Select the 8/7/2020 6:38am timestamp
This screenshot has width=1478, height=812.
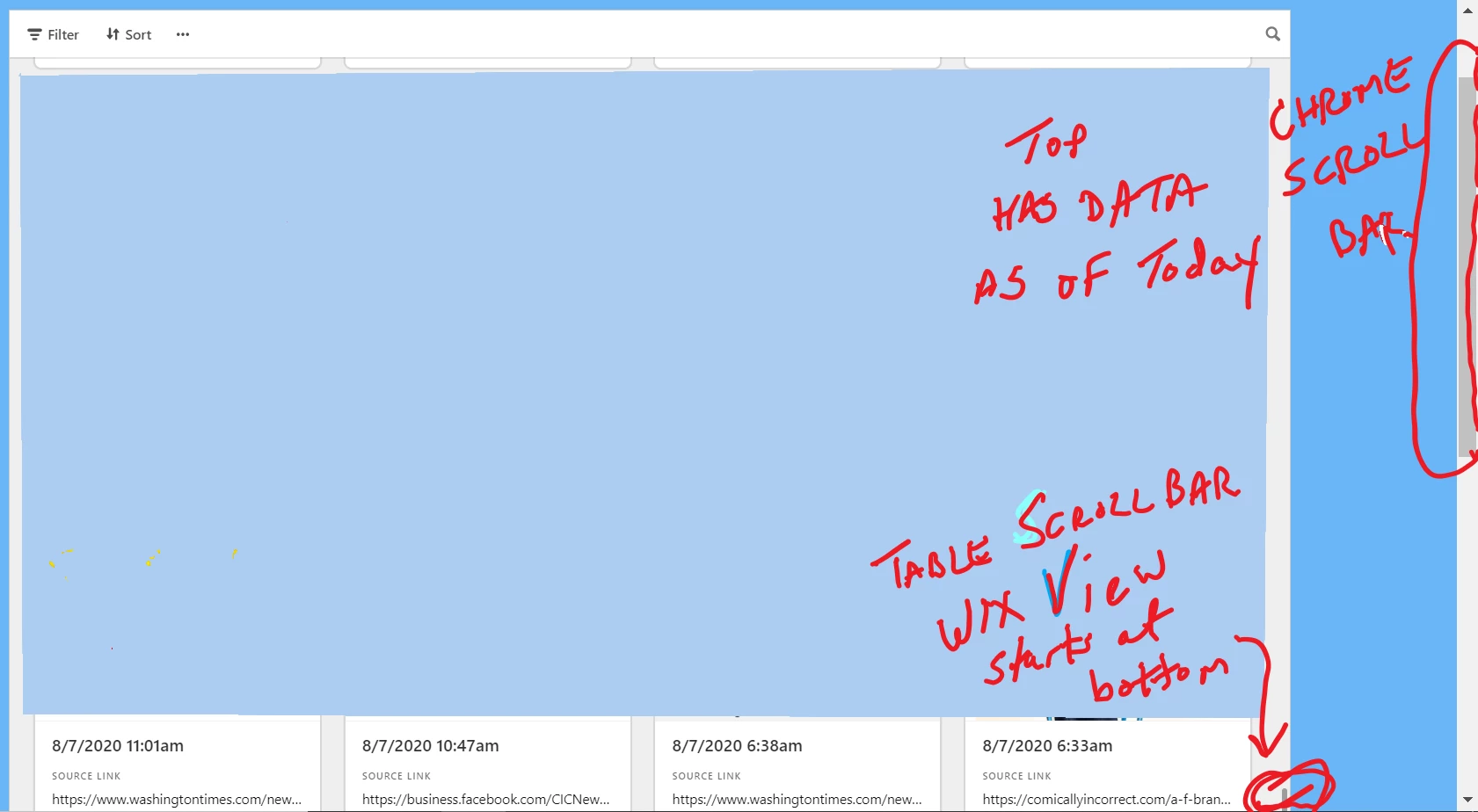click(x=737, y=745)
